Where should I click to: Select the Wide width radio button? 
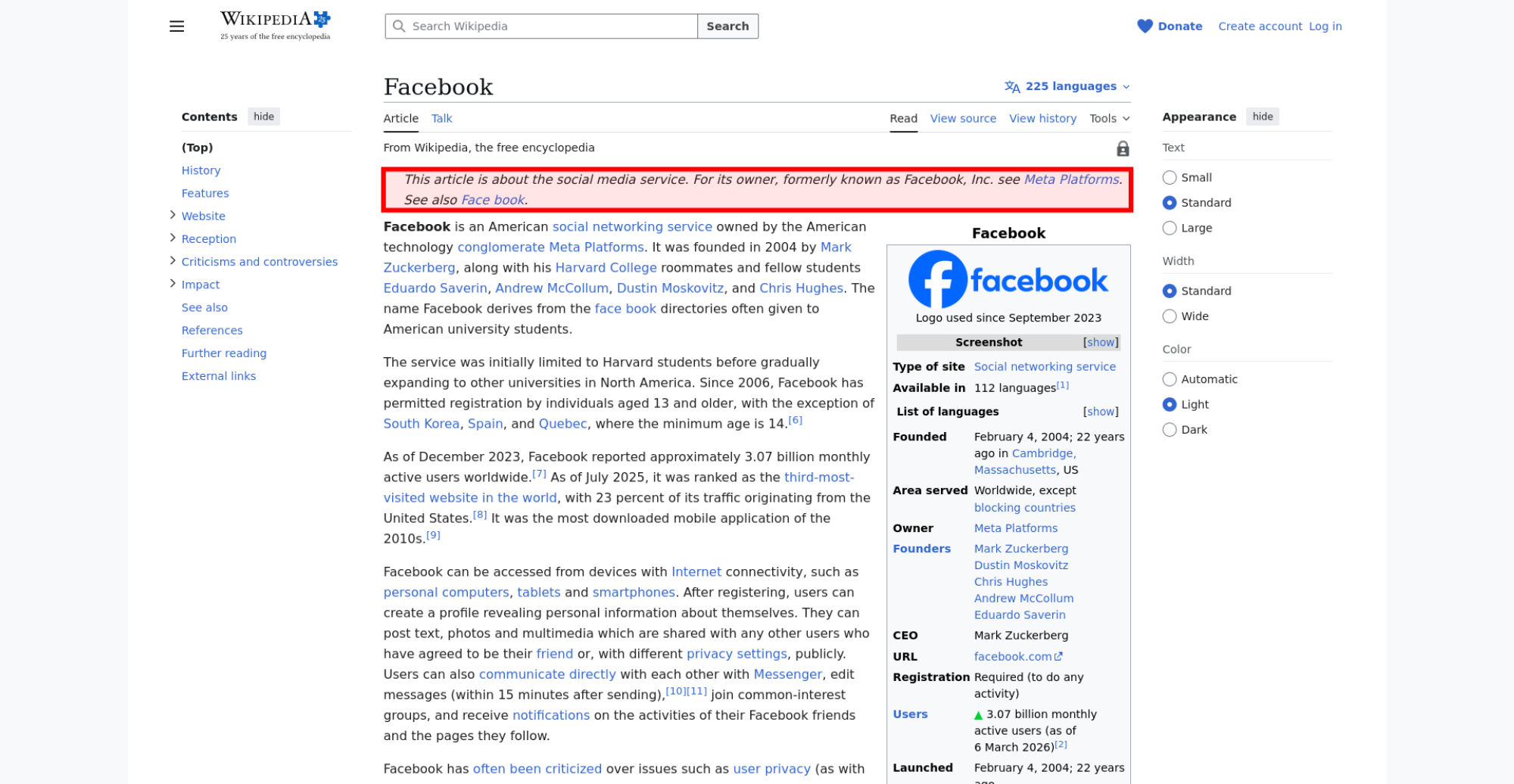point(1170,316)
